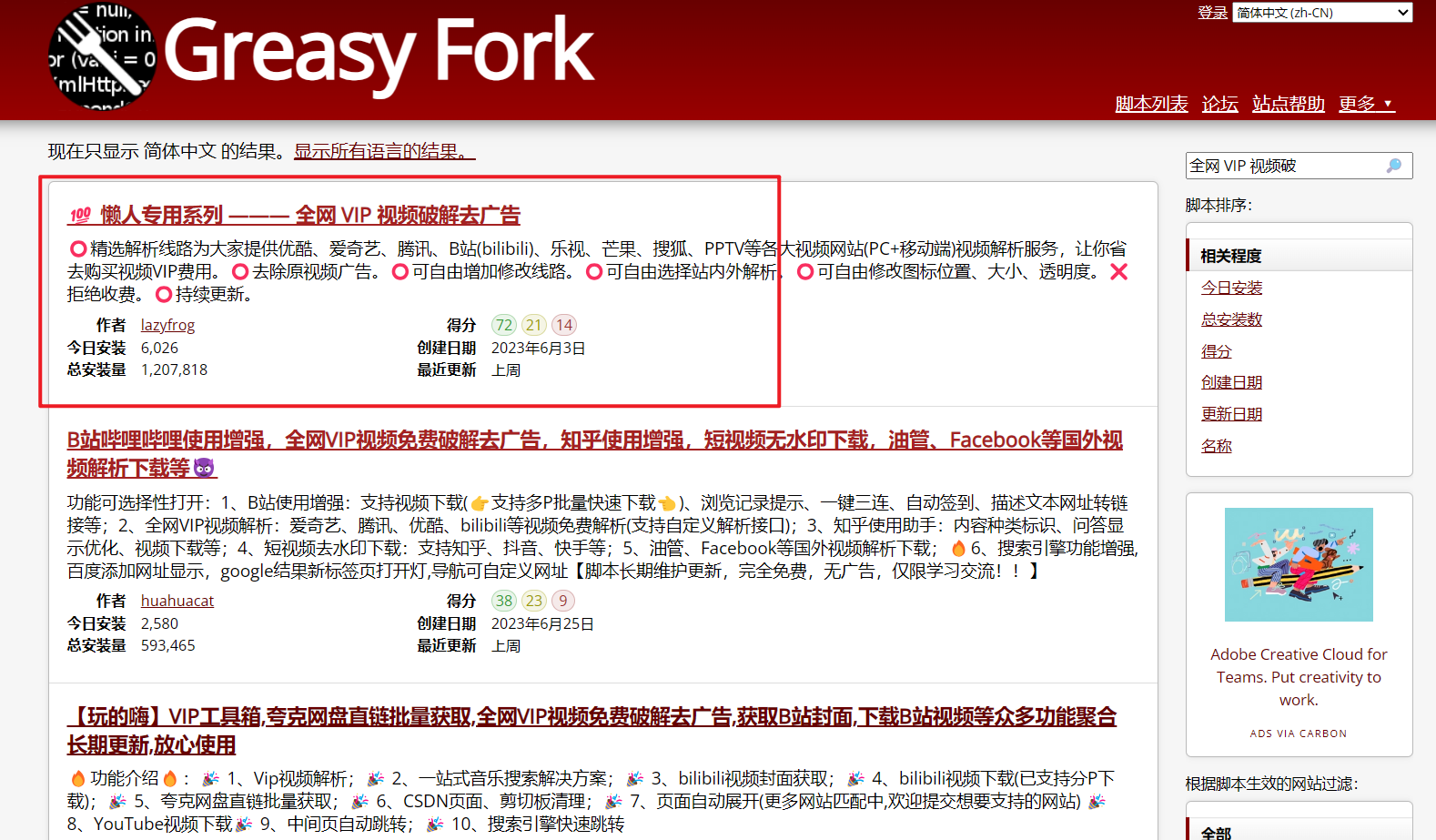The width and height of the screenshot is (1436, 840).
Task: Click the red X emoji before 拒绝收费
Action: [1118, 271]
